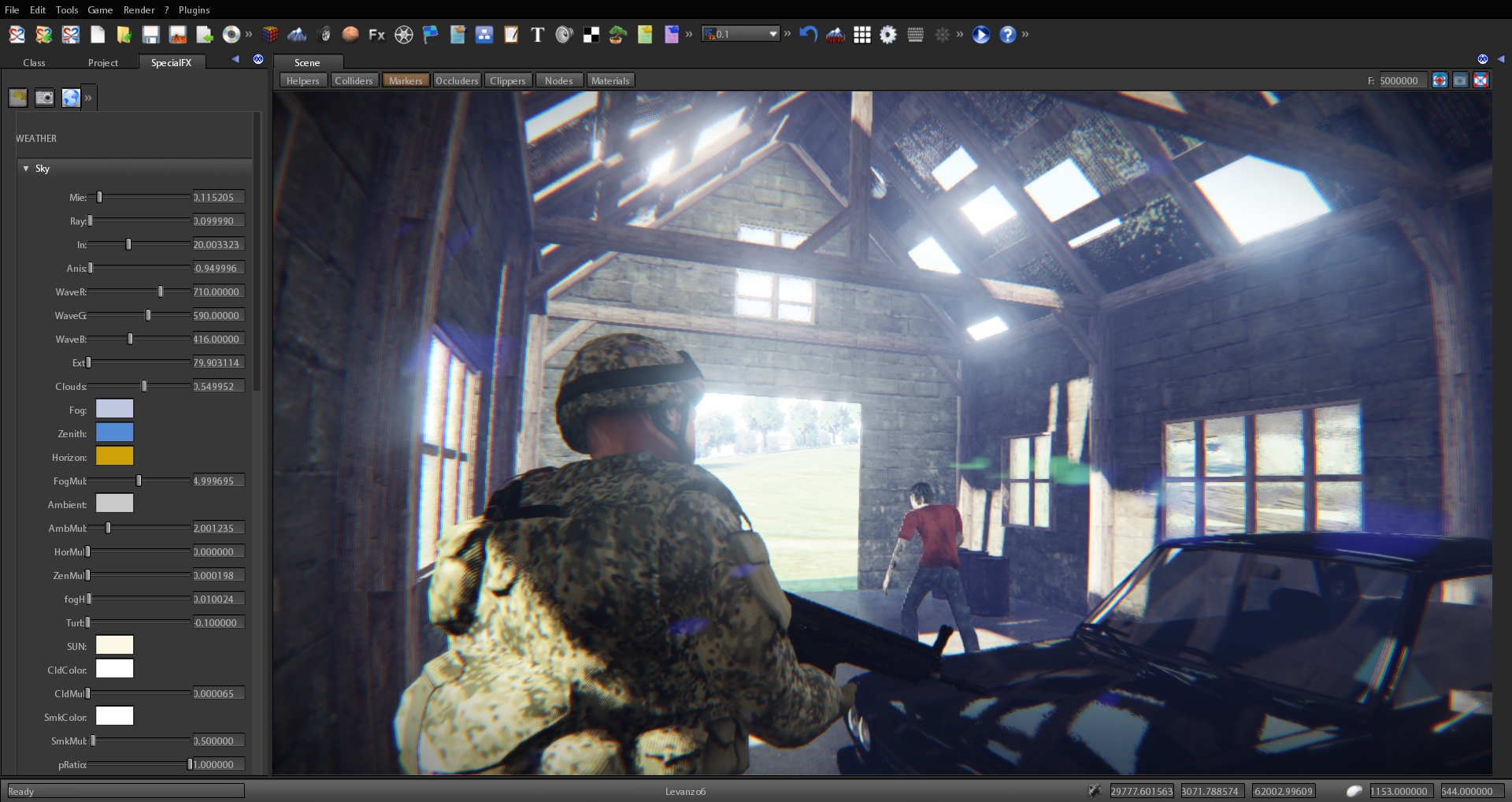Click the vegetation bonsai tree toolbar icon

pyautogui.click(x=617, y=35)
